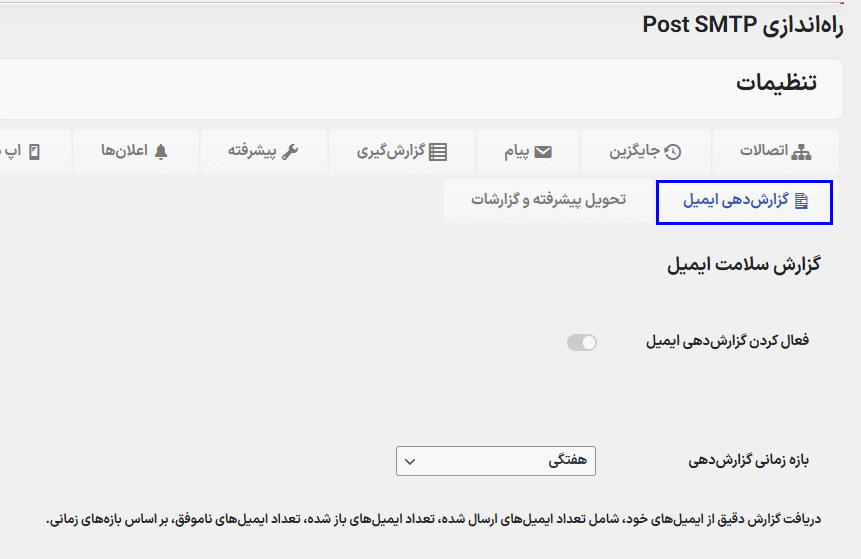Toggle فعال کردن گزارش‌دهی ایمیل switch
This screenshot has height=559, width=861.
coord(582,343)
